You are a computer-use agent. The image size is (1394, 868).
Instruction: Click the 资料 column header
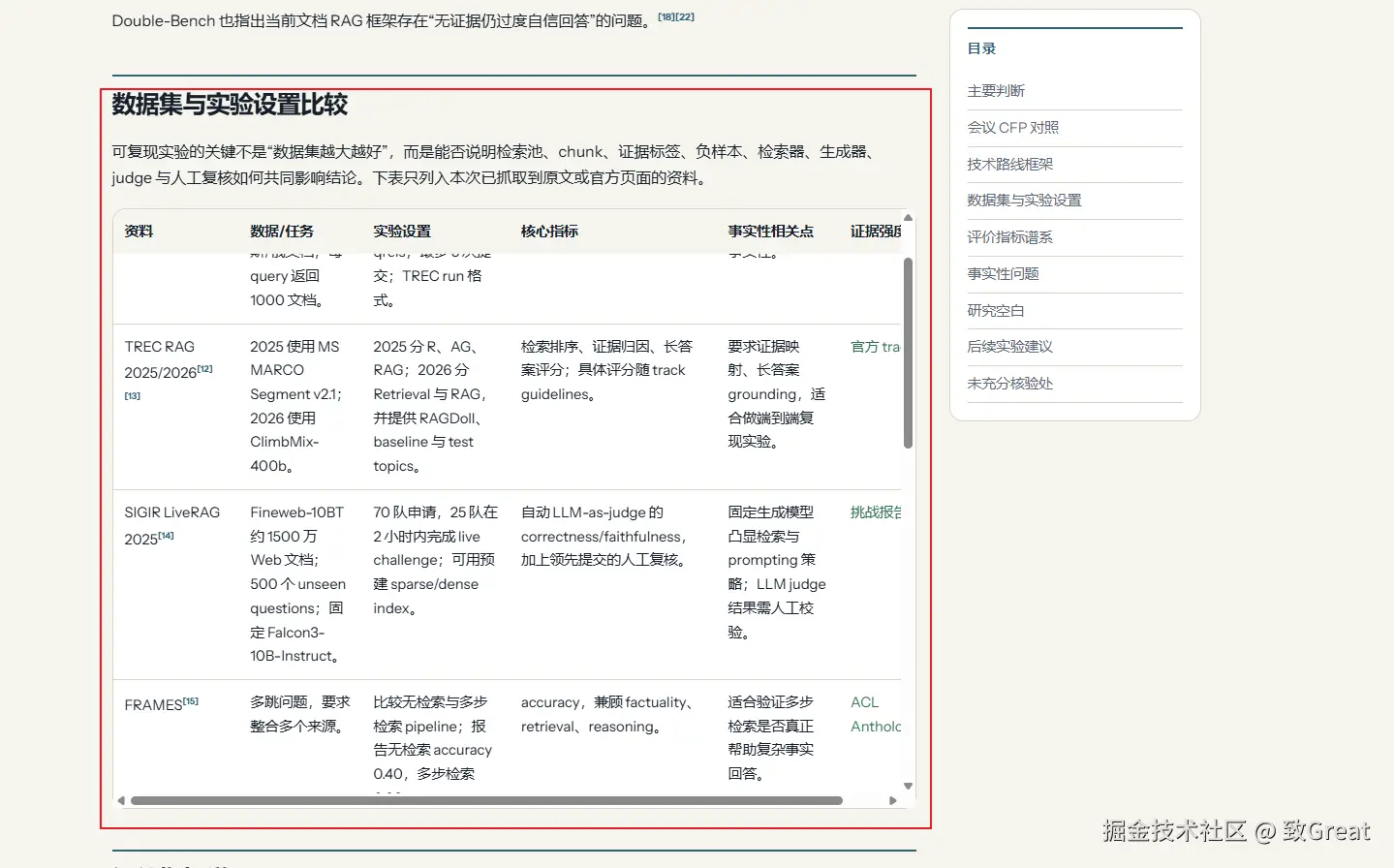[x=139, y=232]
